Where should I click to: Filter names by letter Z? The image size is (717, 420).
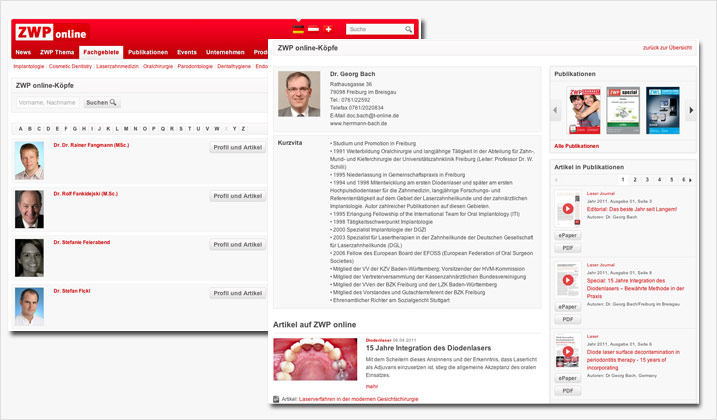[243, 129]
